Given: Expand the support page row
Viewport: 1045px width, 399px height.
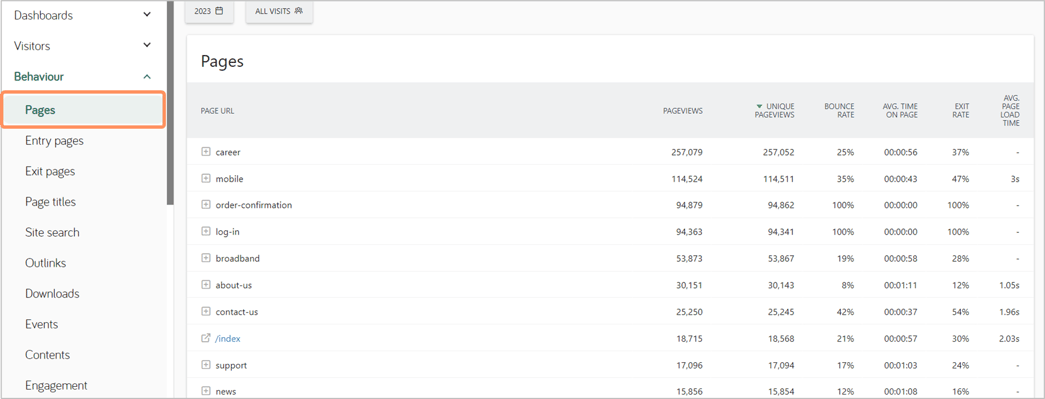Looking at the screenshot, I should click(x=206, y=365).
